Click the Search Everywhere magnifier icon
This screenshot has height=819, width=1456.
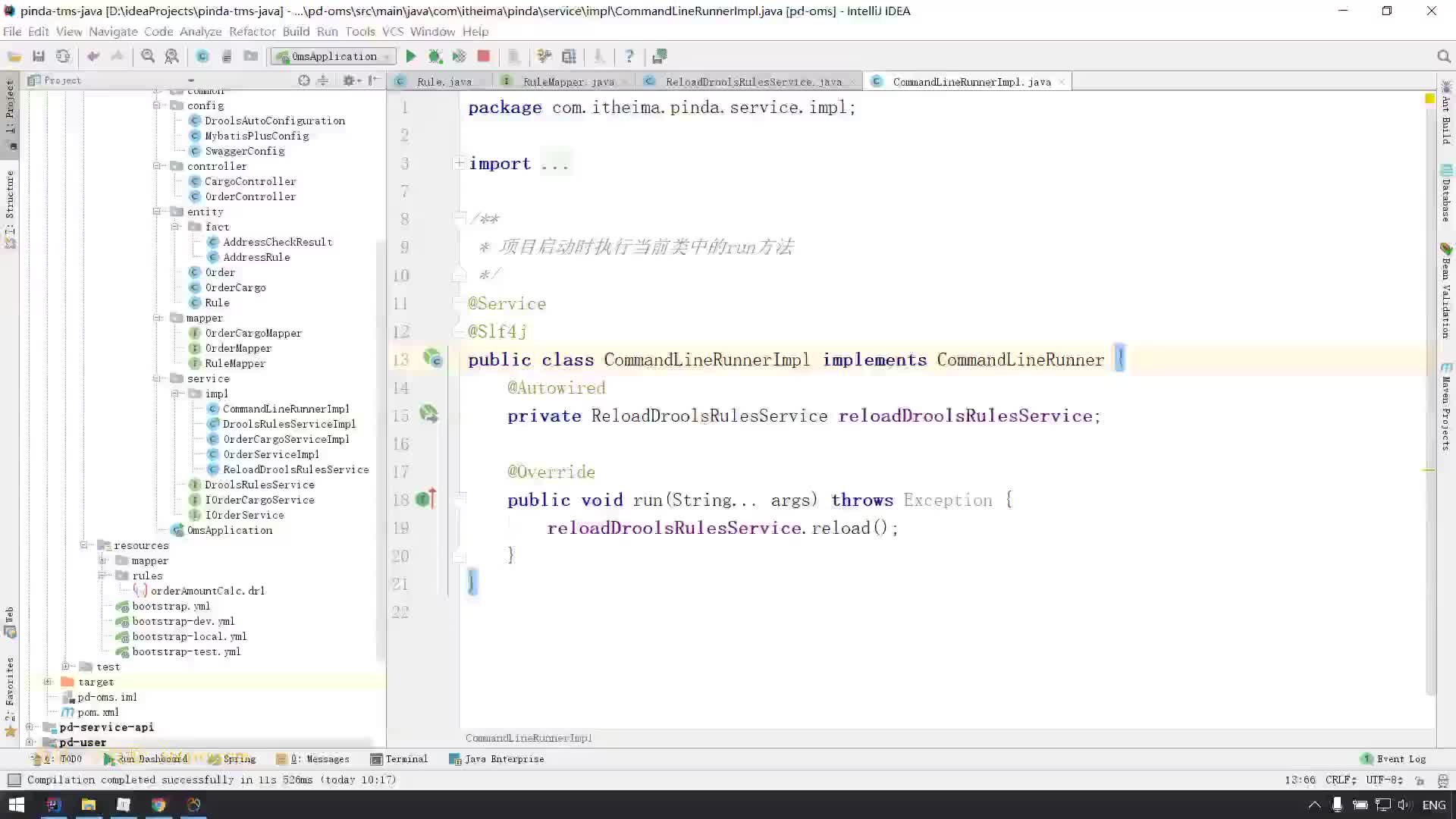tap(1443, 56)
